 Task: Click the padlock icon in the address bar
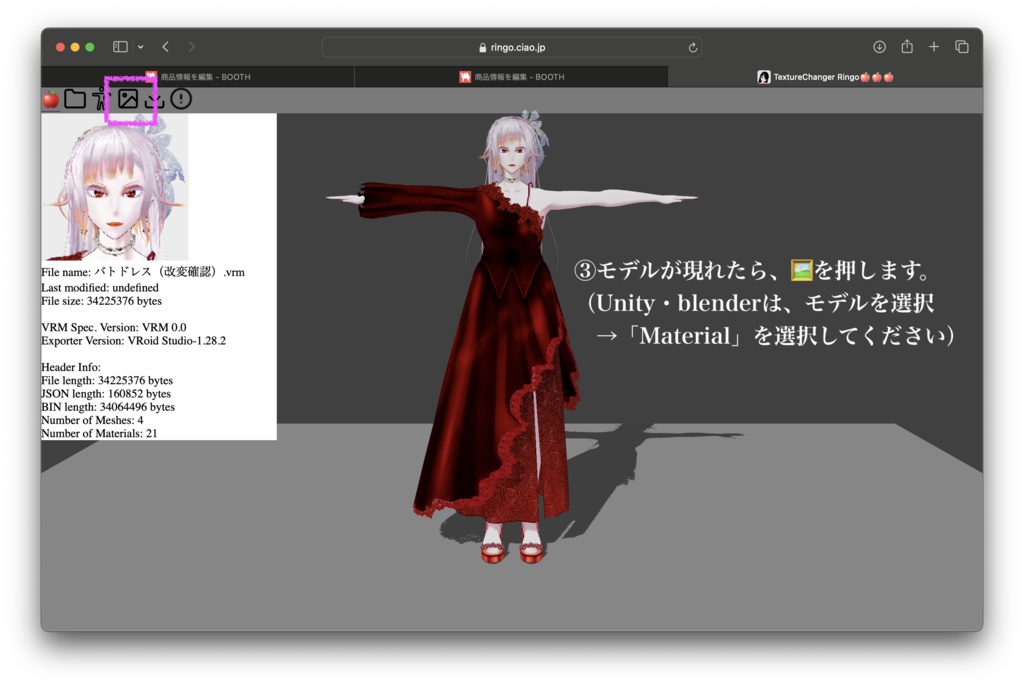coord(483,46)
